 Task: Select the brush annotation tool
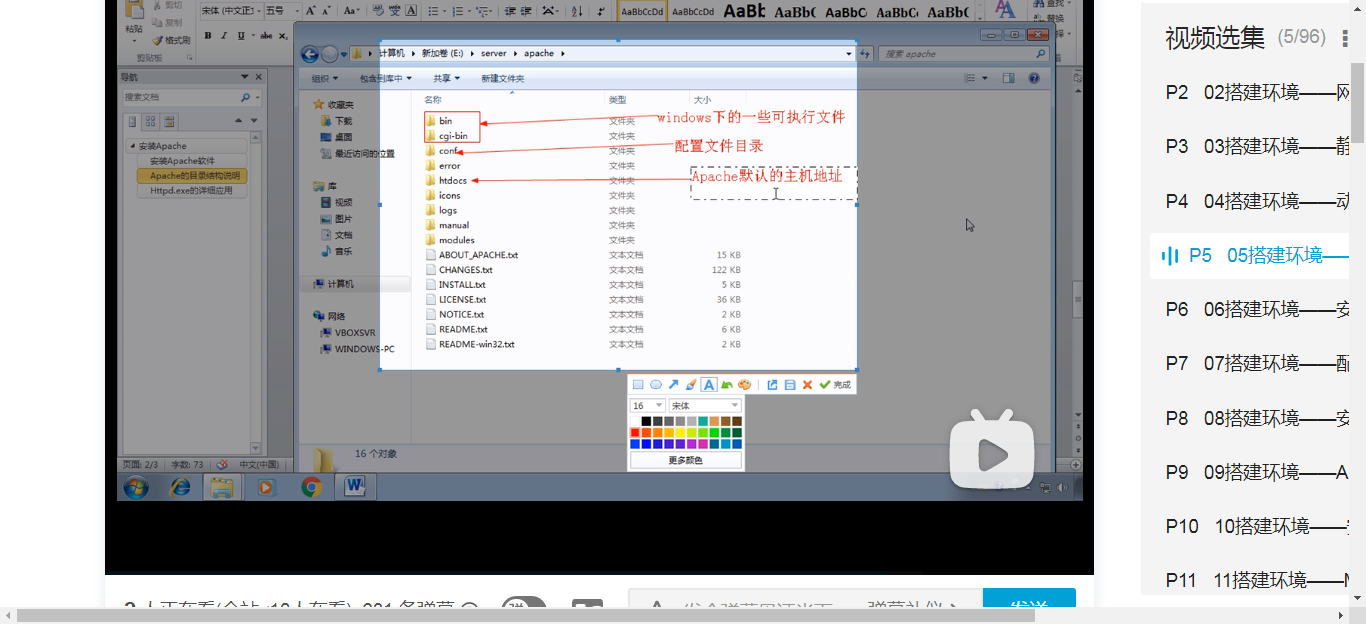click(691, 385)
